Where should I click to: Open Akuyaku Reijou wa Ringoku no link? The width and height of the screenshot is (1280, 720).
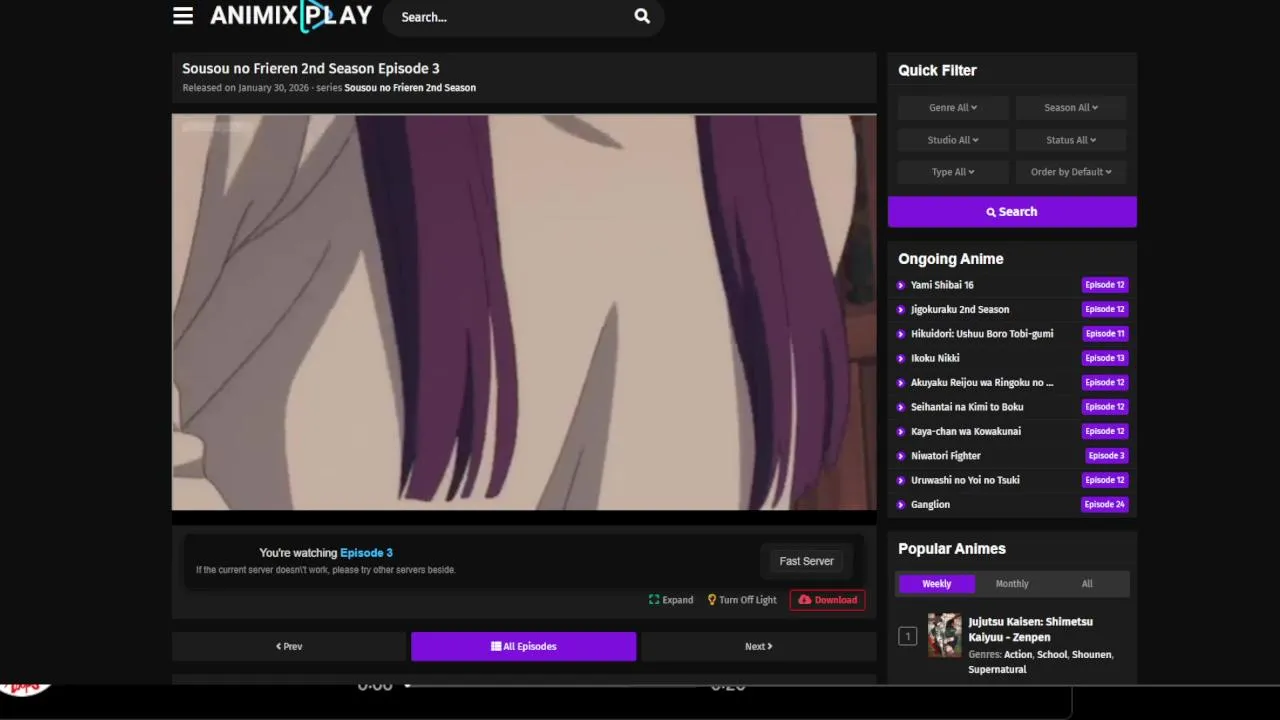(982, 382)
